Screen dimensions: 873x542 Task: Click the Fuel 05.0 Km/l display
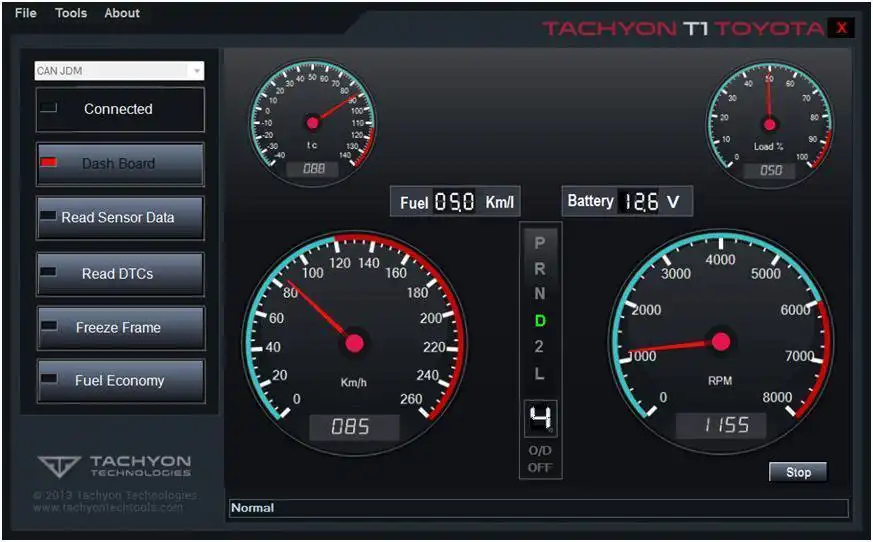pyautogui.click(x=455, y=202)
